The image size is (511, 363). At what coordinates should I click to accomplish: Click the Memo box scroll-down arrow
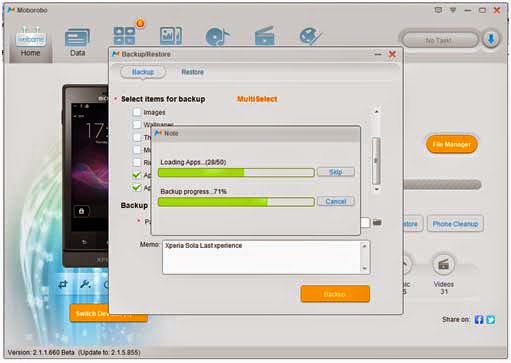pos(364,268)
